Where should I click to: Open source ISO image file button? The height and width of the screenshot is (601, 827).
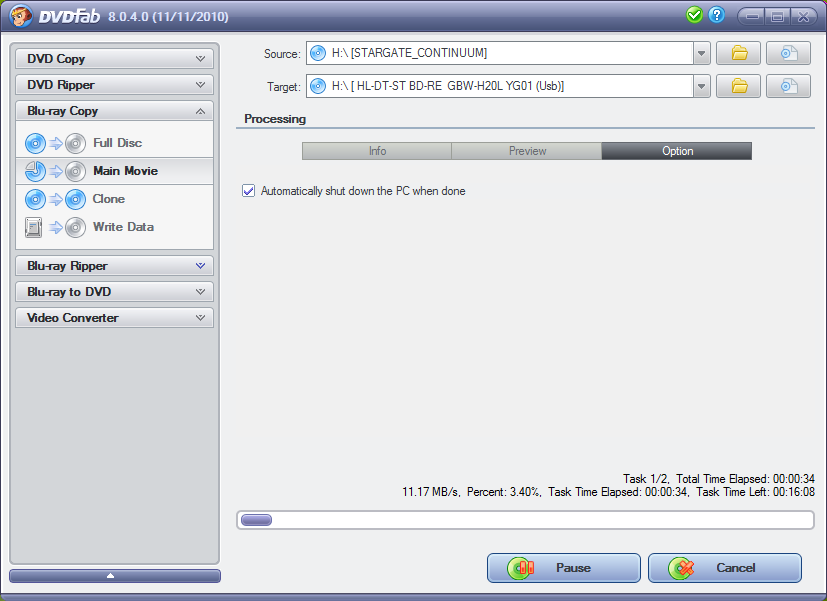788,53
